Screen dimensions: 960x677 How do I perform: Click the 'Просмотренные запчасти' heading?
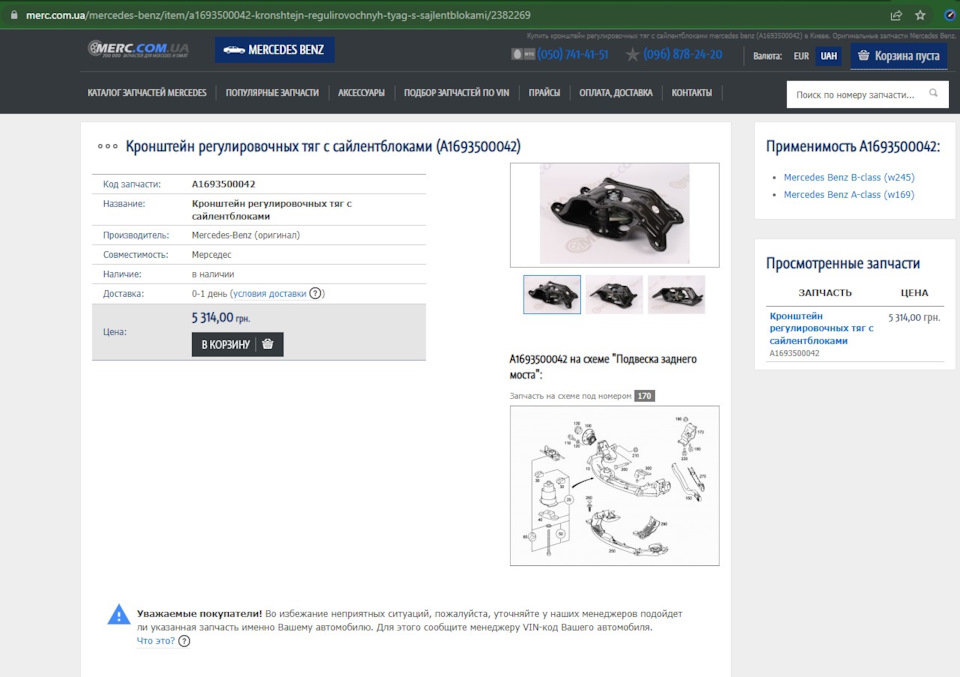[x=842, y=263]
